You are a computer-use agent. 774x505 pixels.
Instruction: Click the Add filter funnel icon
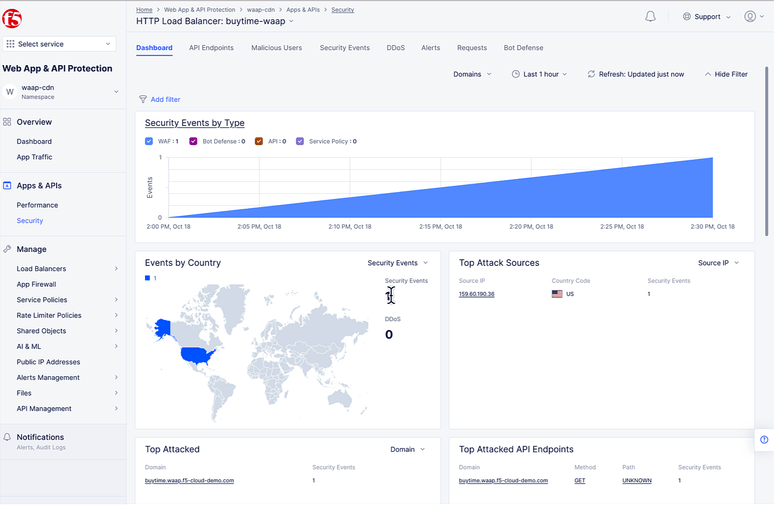143,99
